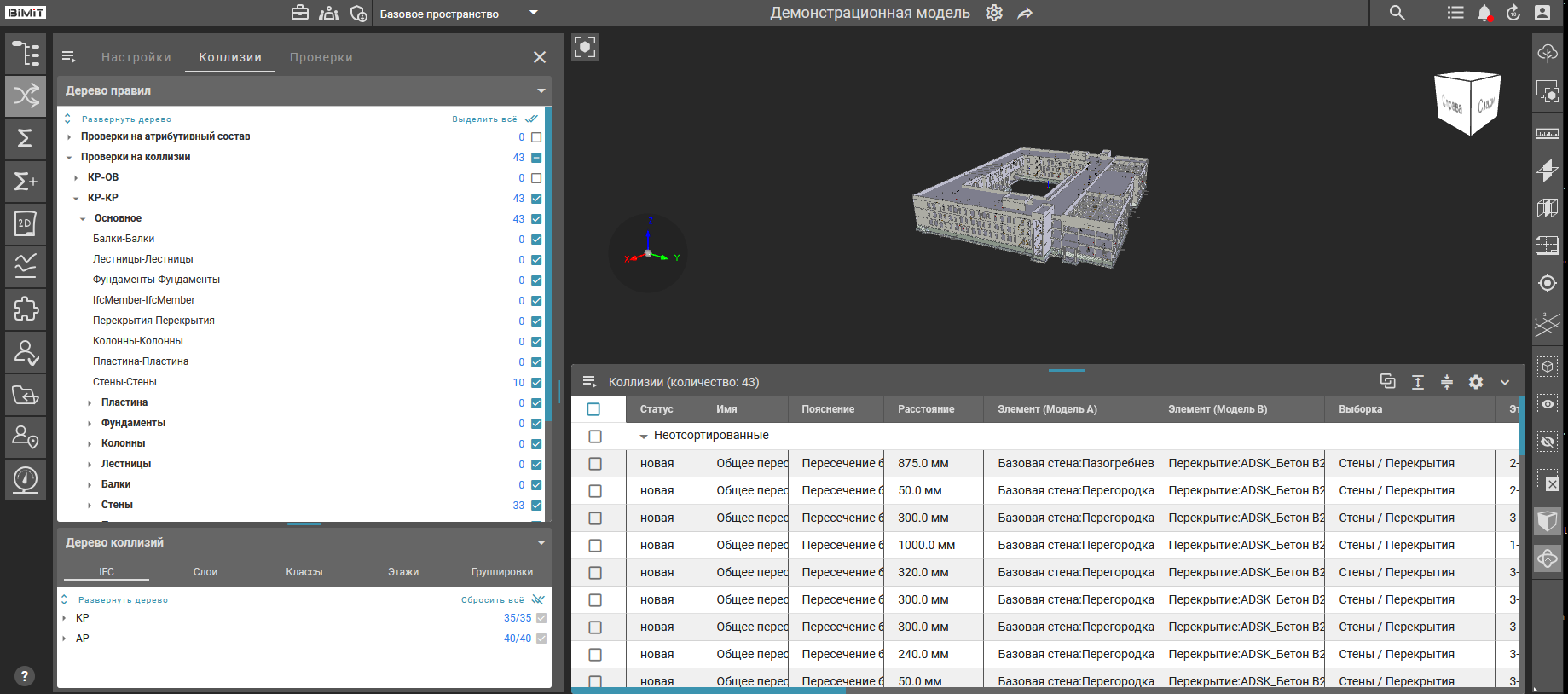This screenshot has height=694, width=1568.
Task: Open the Базовое пространство dropdown
Action: coord(459,14)
